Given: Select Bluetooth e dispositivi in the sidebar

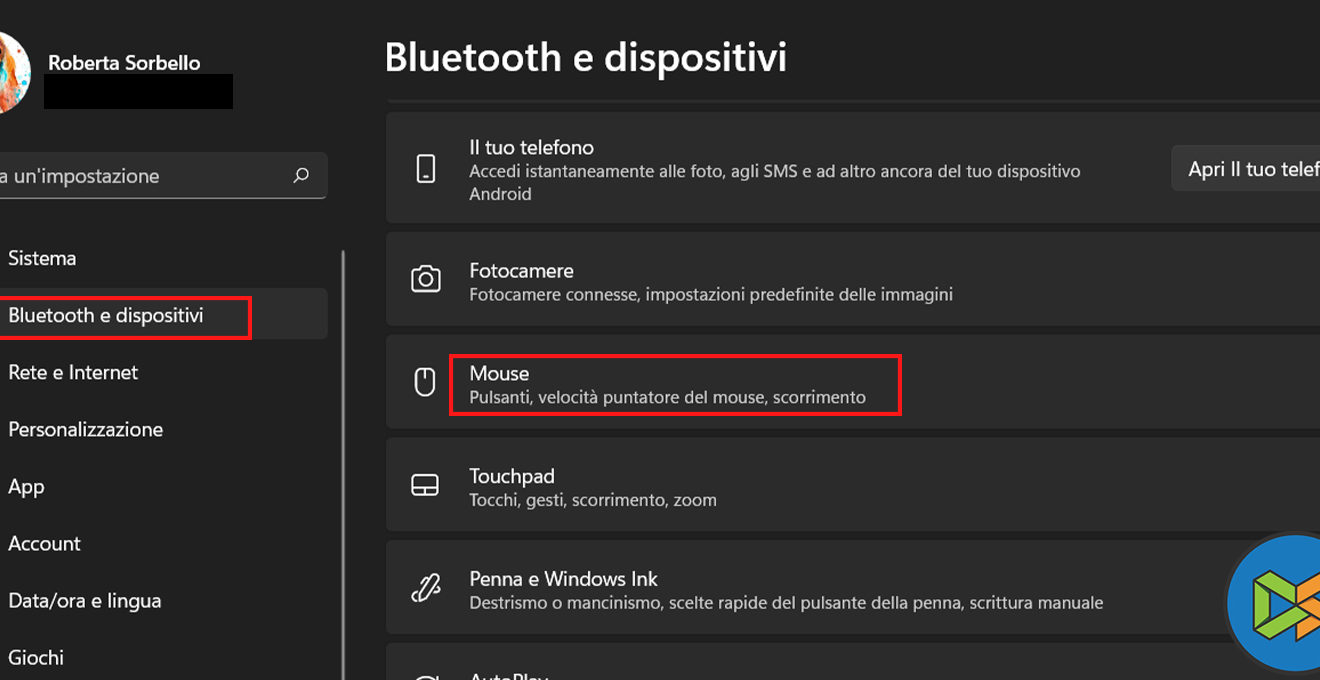Looking at the screenshot, I should (x=106, y=316).
